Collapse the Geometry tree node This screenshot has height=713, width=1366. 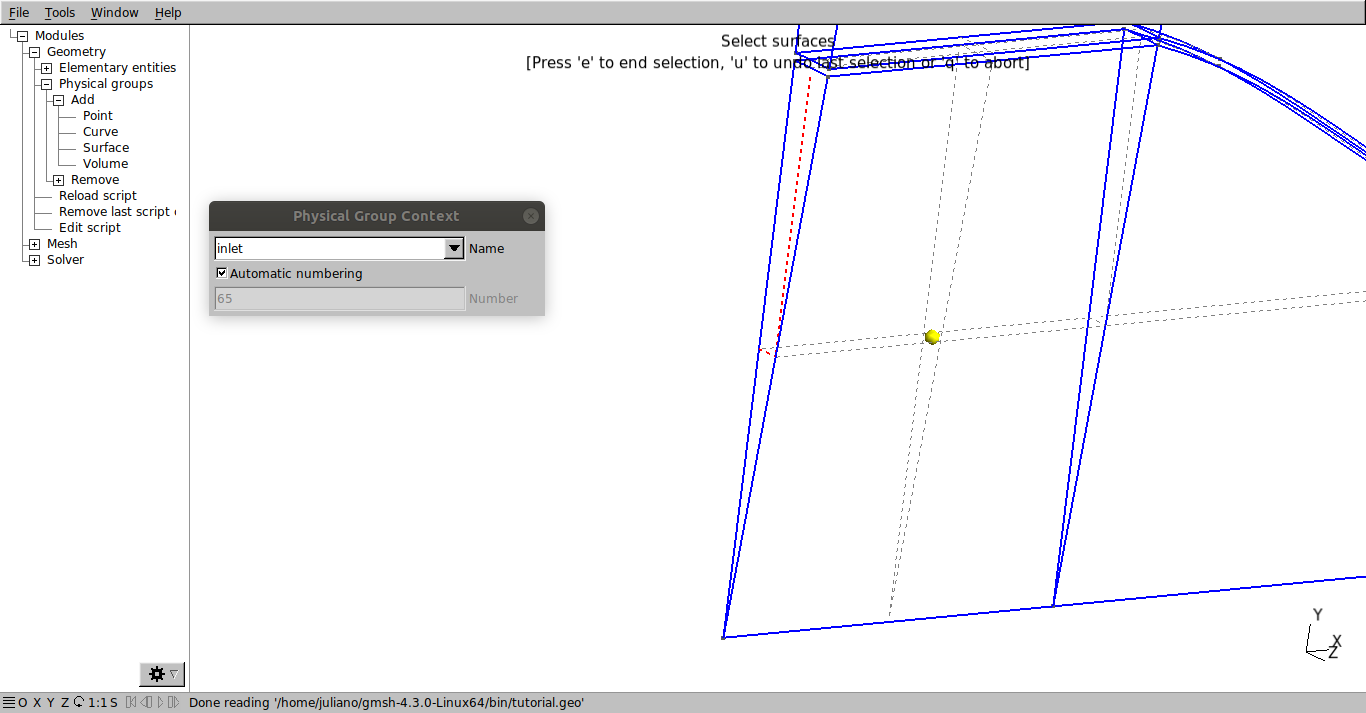pyautogui.click(x=34, y=52)
